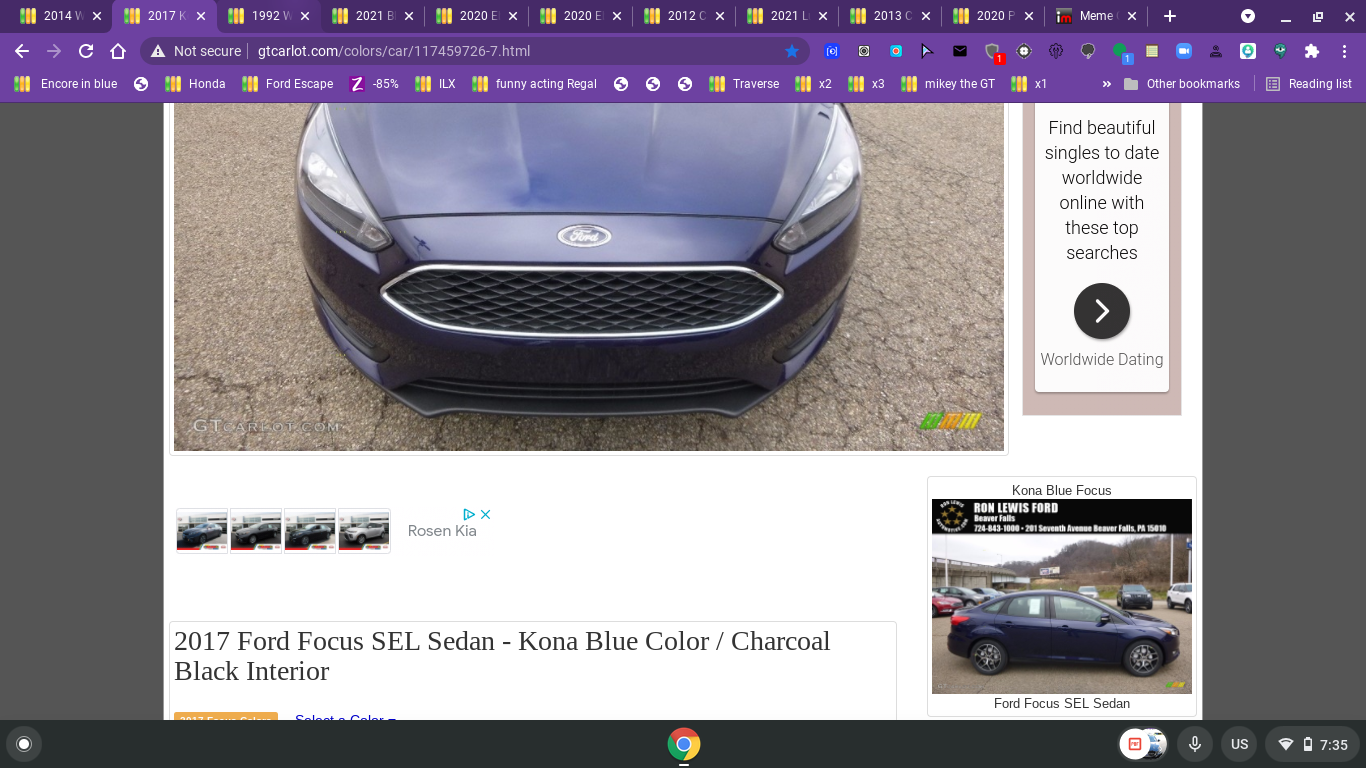This screenshot has width=1366, height=768.
Task: Expand the hidden bookmarks chevron
Action: pyautogui.click(x=1106, y=84)
